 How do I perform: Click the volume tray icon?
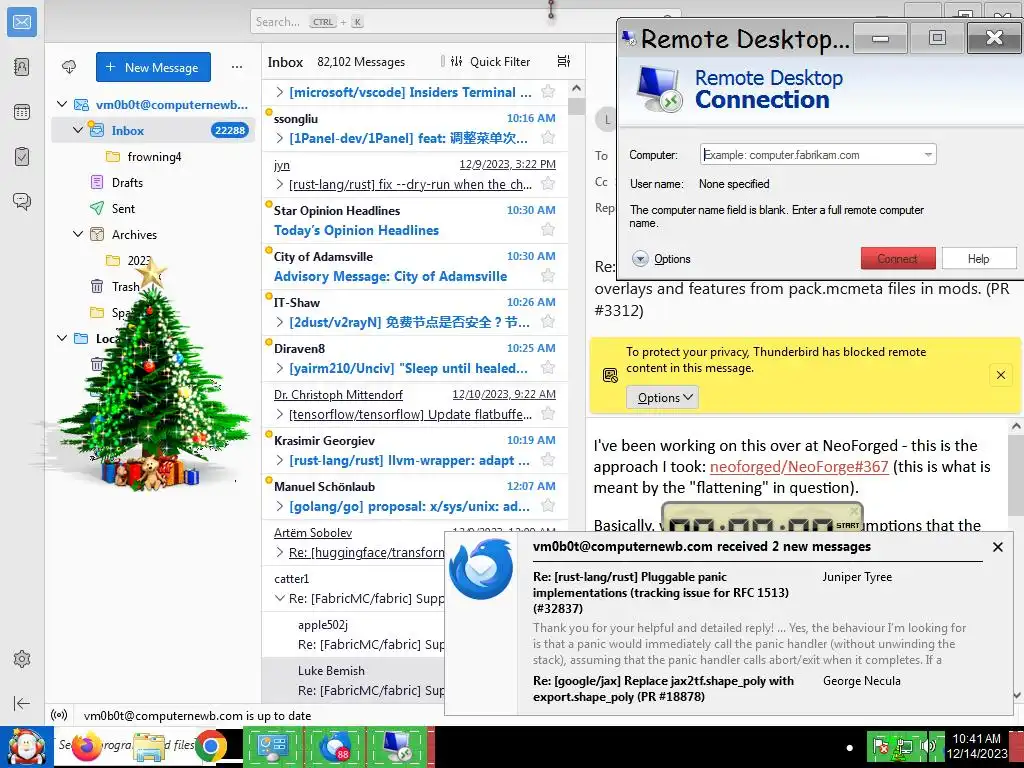[x=928, y=746]
